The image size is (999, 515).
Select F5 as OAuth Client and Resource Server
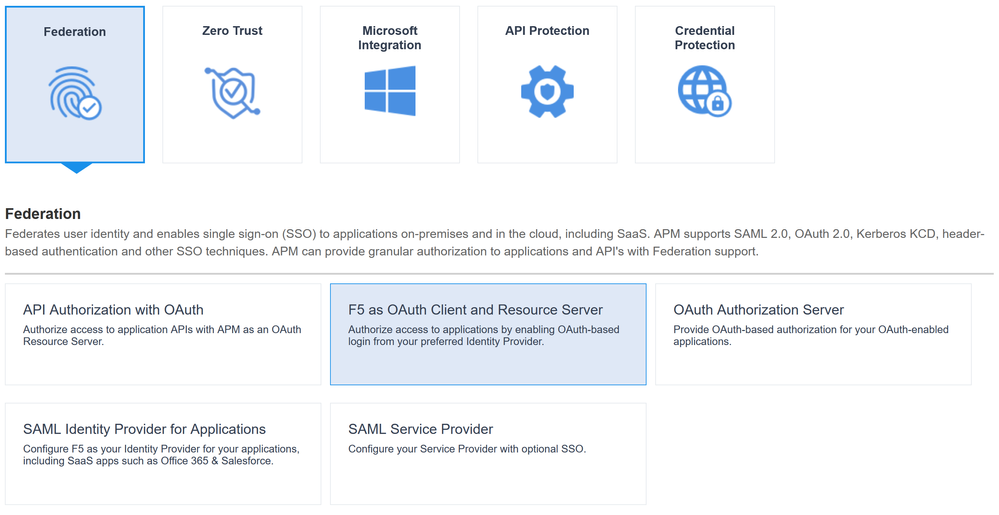tap(475, 310)
